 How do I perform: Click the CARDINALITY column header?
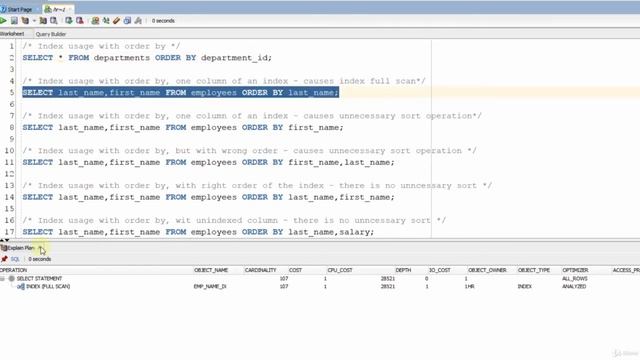pos(260,270)
